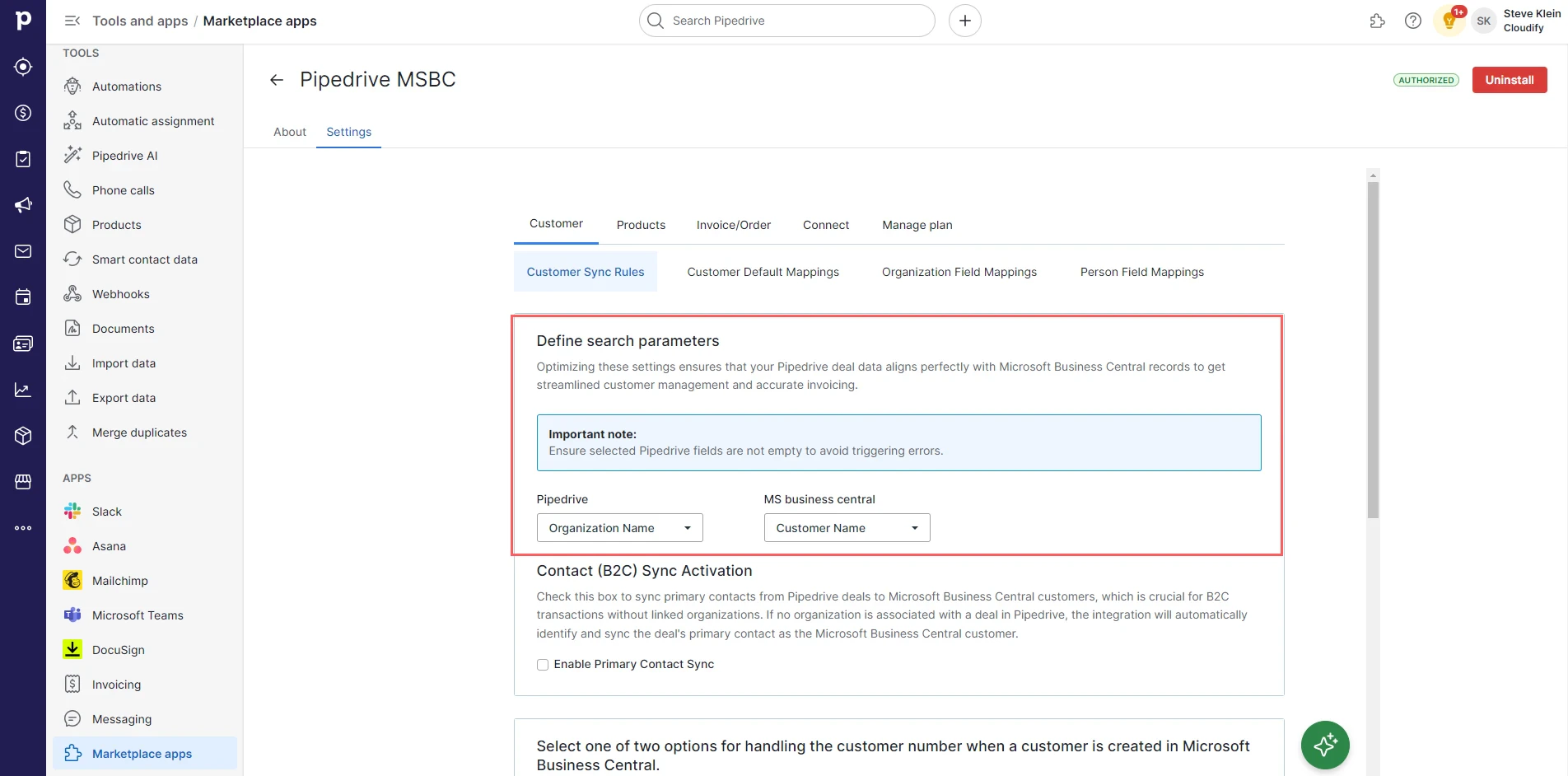Open Leads from the left navigation rail
The height and width of the screenshot is (776, 1568).
point(23,67)
